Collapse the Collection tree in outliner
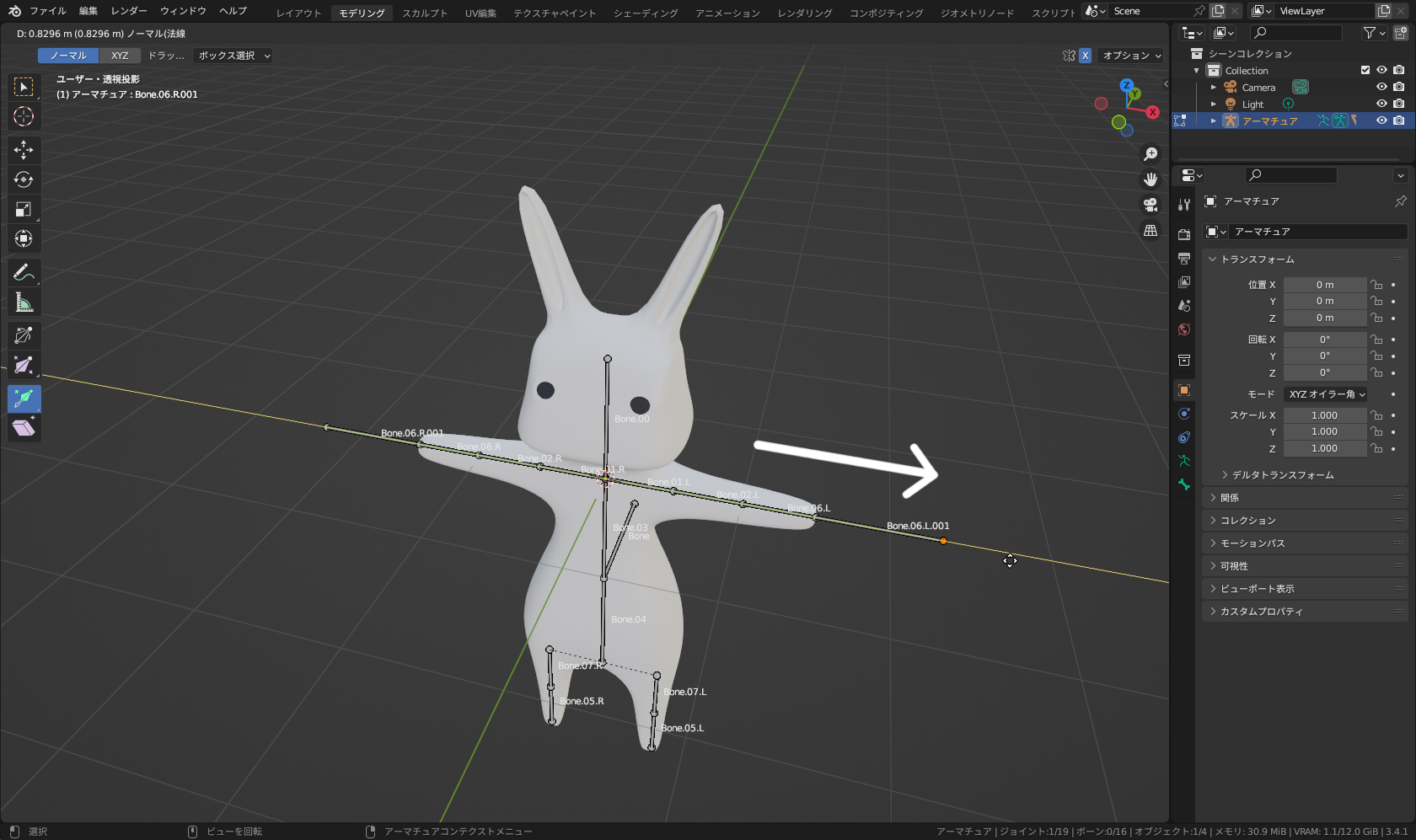 pyautogui.click(x=1196, y=70)
